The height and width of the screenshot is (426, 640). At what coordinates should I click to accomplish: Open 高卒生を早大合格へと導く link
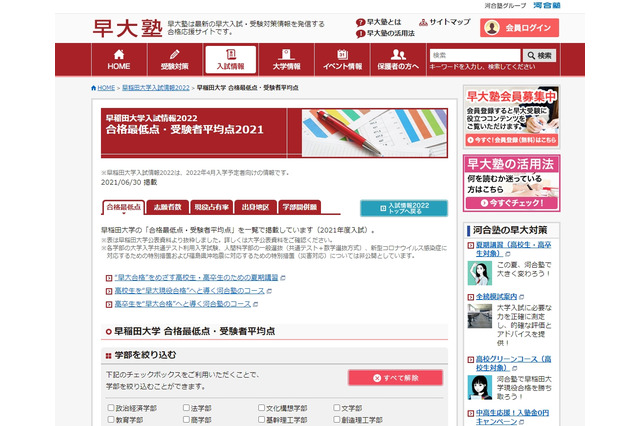[x=182, y=304]
